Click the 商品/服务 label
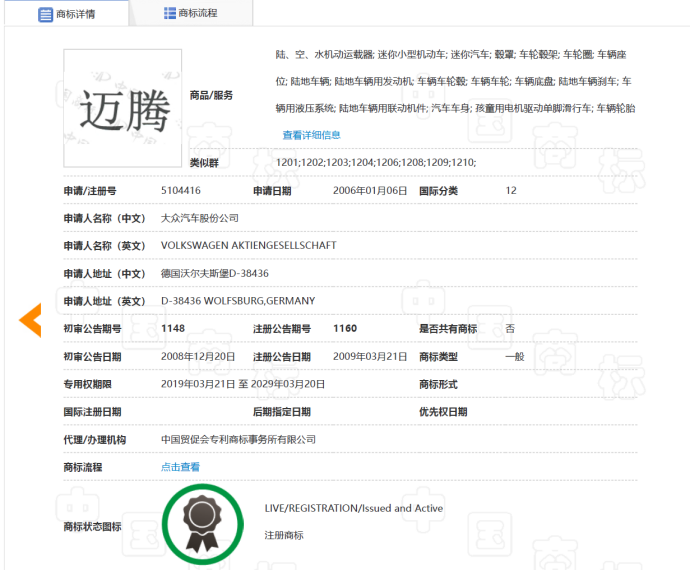Viewport: 690px width, 570px height. (211, 96)
